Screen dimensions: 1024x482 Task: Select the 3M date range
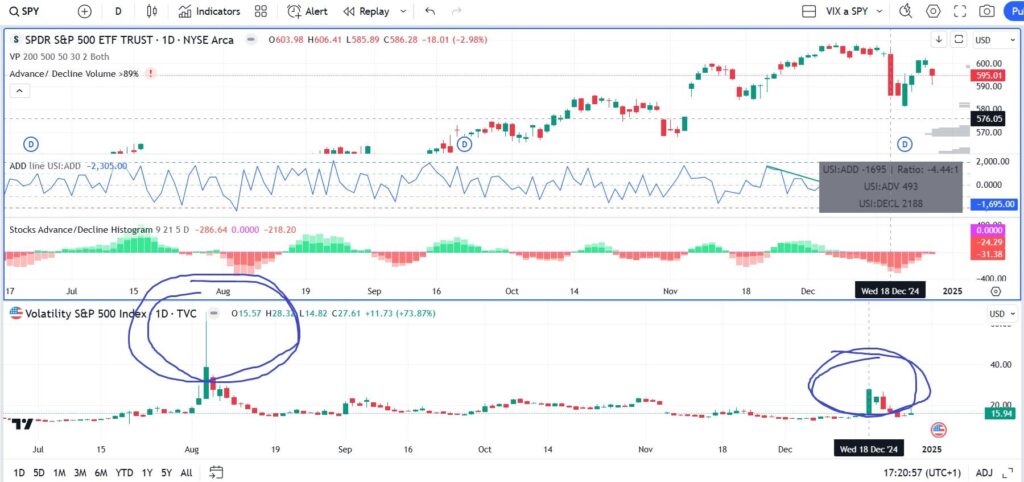(80, 472)
